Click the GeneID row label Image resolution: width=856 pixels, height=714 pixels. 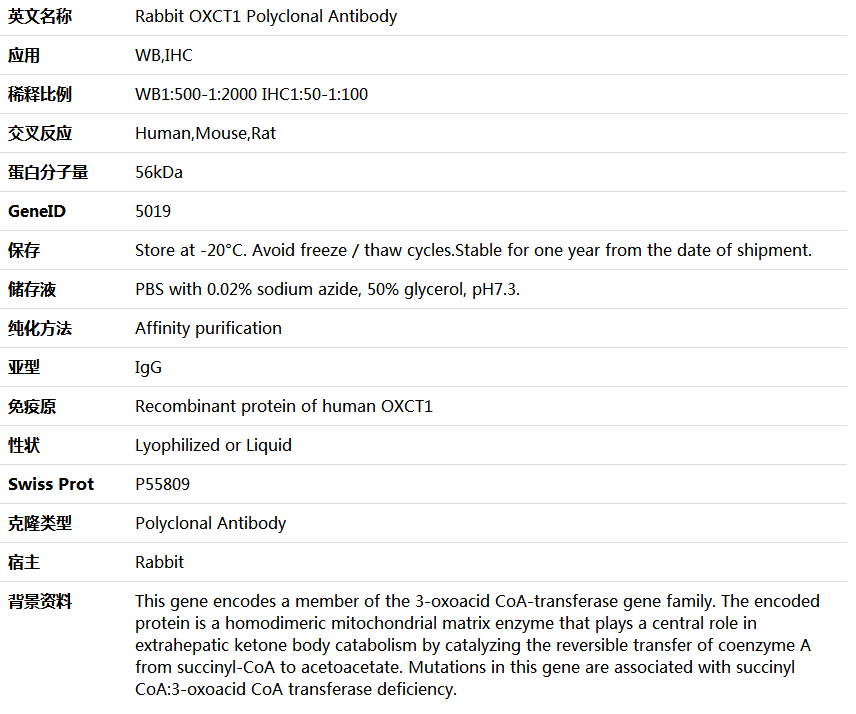click(x=37, y=212)
